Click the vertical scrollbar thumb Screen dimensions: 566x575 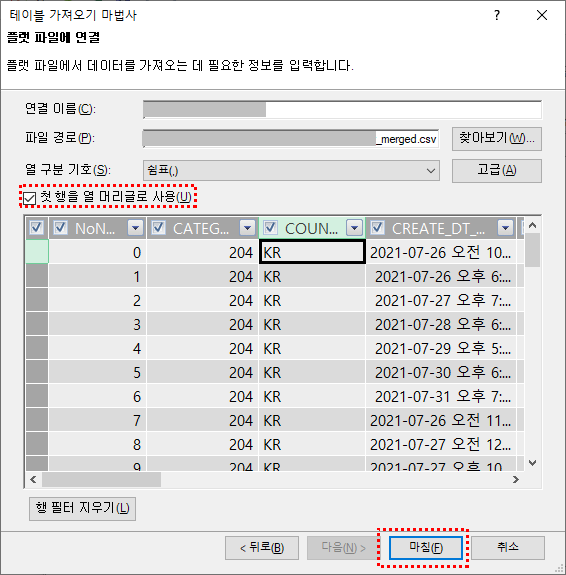533,250
